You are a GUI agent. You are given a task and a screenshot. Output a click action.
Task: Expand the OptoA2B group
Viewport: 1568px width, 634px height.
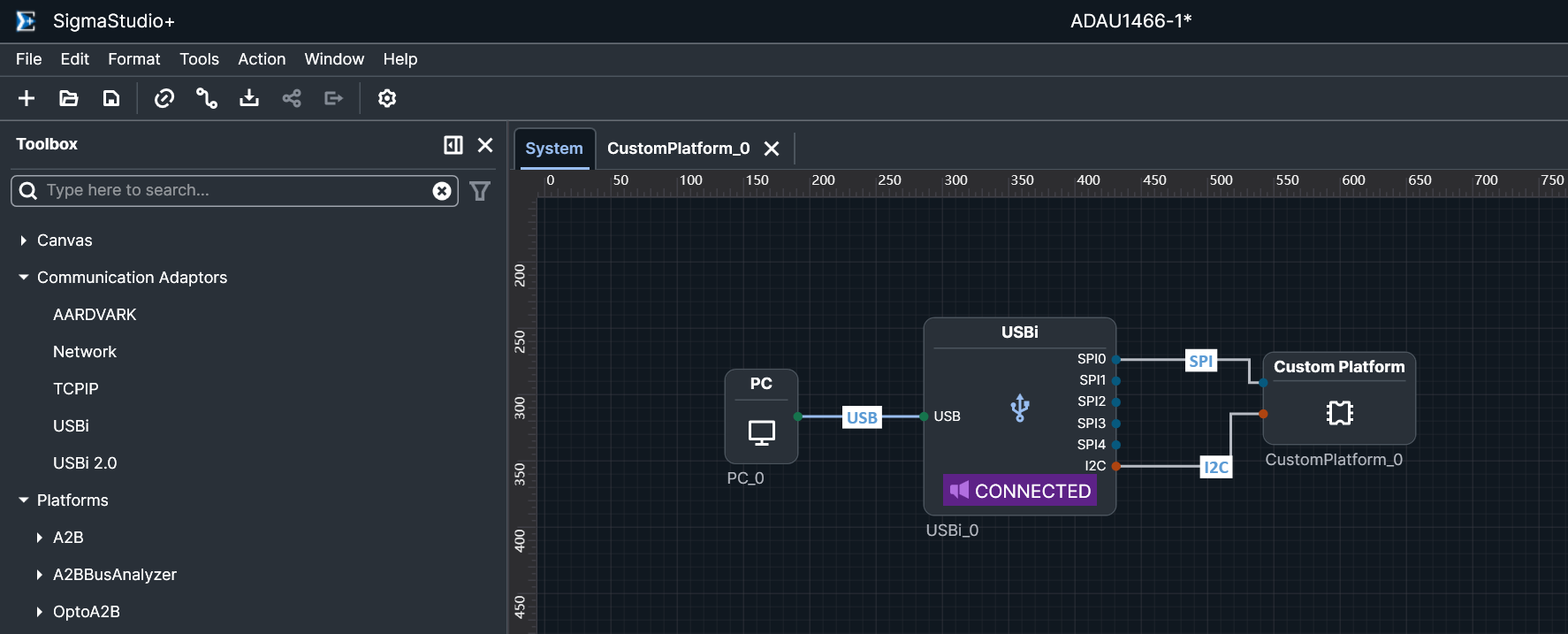39,612
